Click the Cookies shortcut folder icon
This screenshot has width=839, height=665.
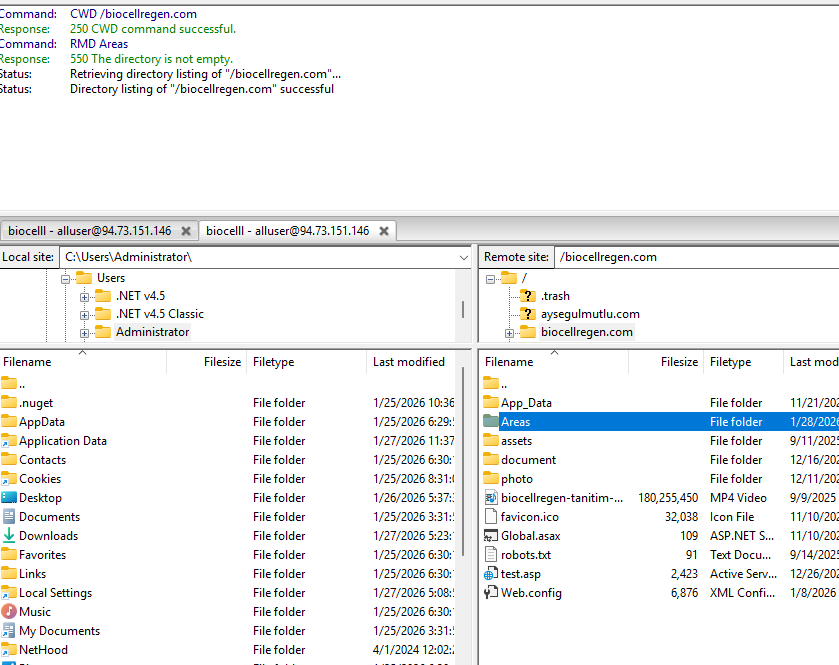(9, 479)
